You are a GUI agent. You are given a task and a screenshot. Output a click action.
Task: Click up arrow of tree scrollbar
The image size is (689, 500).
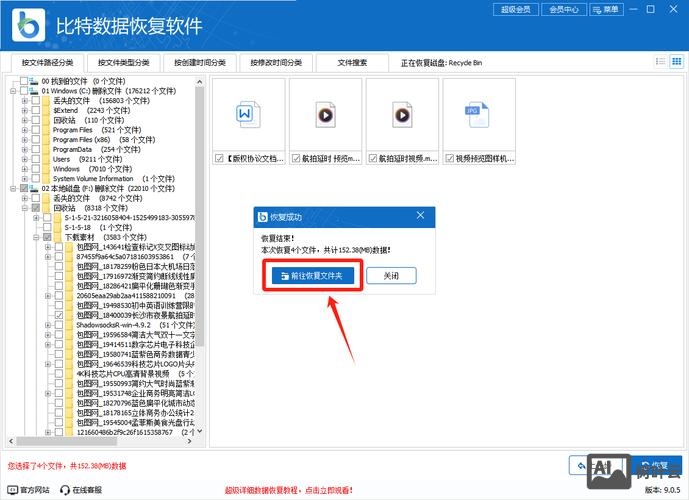click(x=200, y=82)
